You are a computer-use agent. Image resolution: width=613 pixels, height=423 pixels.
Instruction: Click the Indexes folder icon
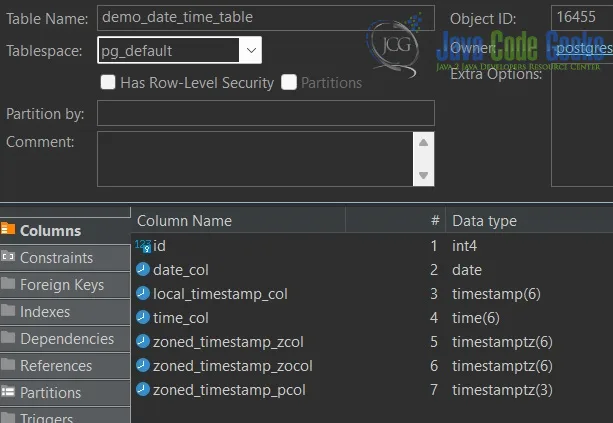[x=8, y=310]
